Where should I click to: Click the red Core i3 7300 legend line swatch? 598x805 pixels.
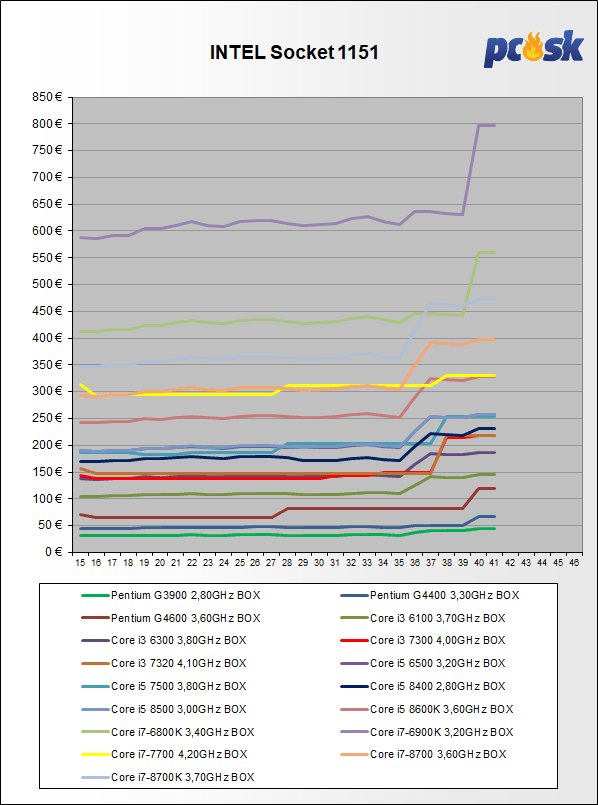coord(355,641)
